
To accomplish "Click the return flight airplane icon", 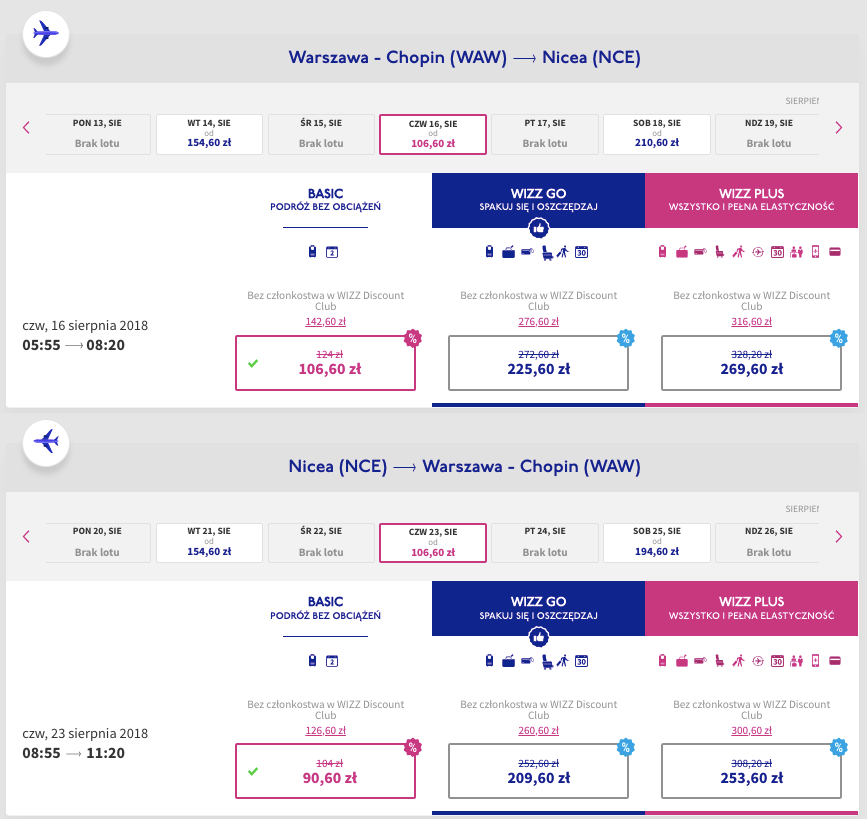I will pos(46,440).
